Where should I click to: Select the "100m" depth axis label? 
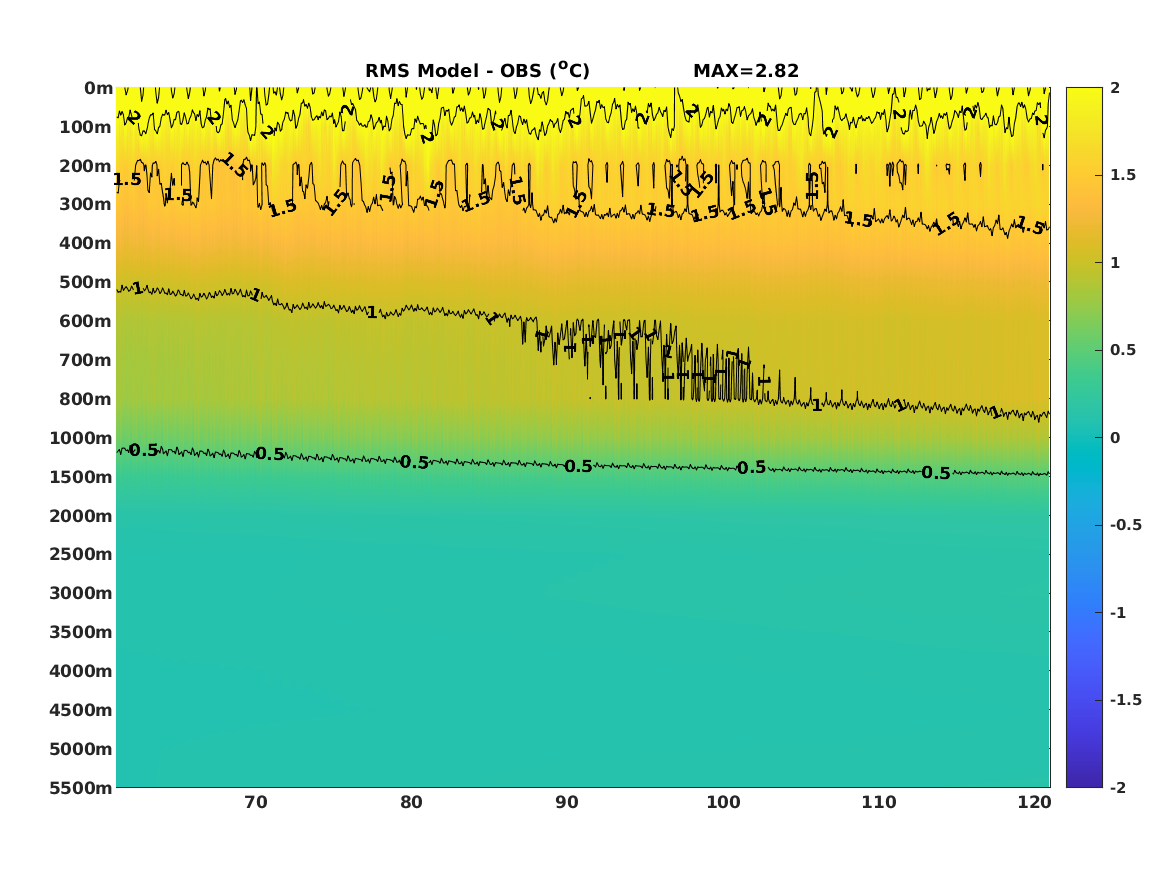[x=86, y=127]
